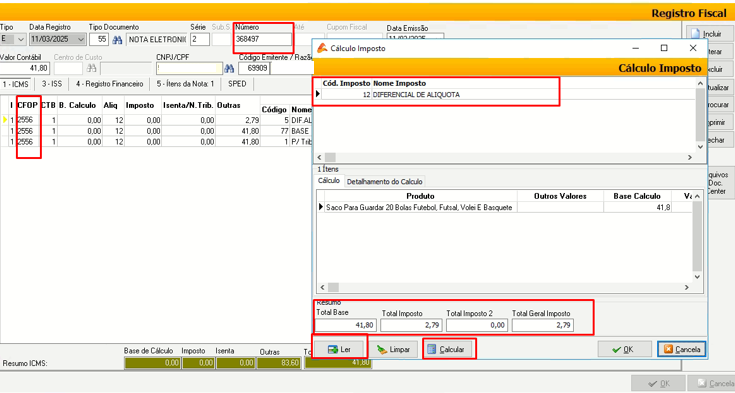Click the Tipo Documento code field 55

(98, 39)
